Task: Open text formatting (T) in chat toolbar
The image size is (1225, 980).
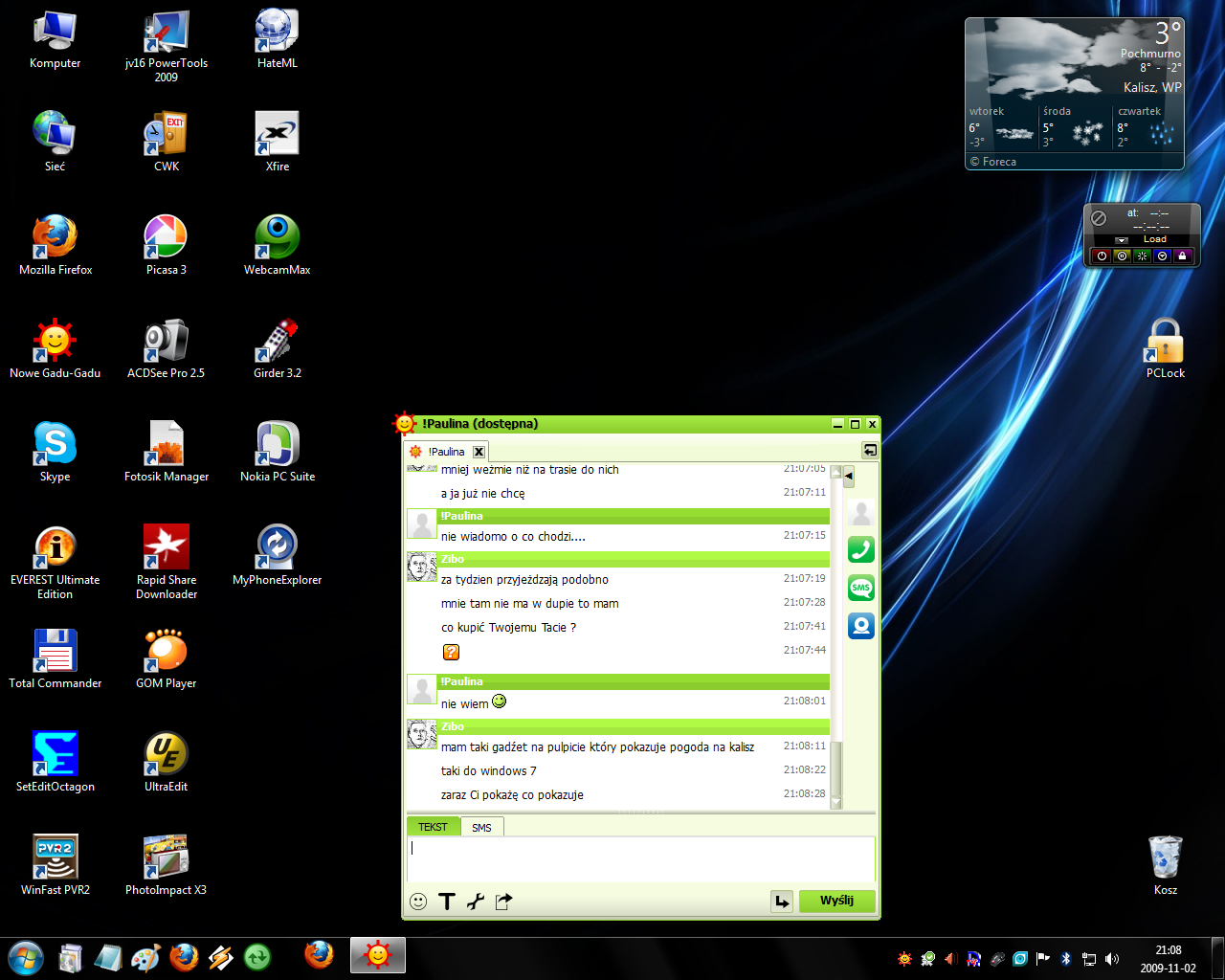Action: pyautogui.click(x=447, y=902)
